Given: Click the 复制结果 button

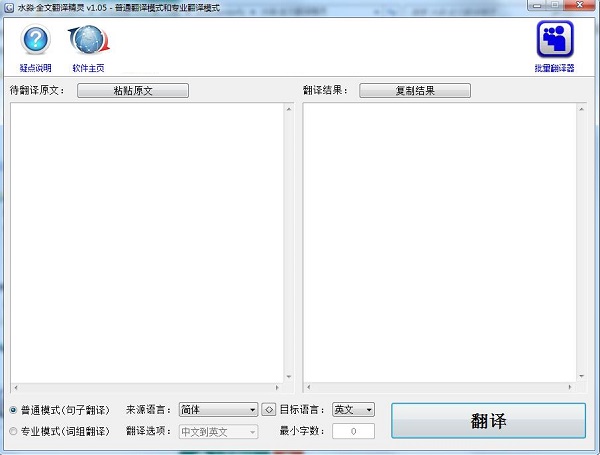Looking at the screenshot, I should point(415,91).
